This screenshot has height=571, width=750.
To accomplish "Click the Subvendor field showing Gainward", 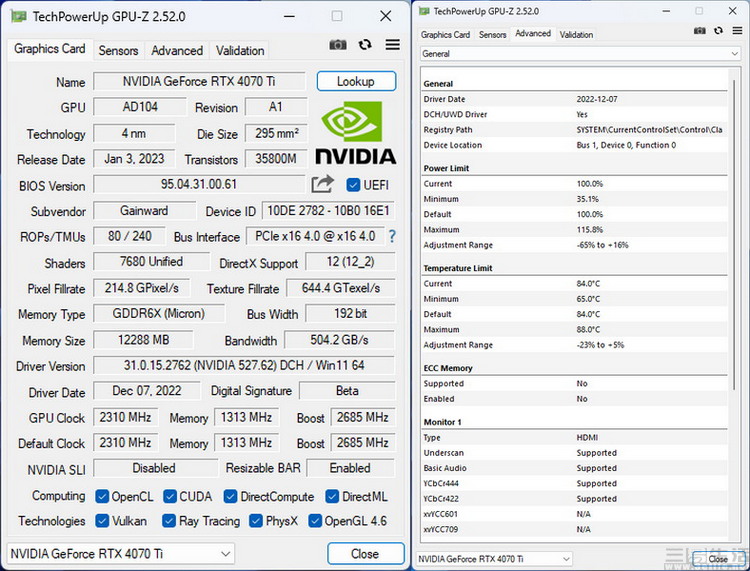I will [x=144, y=211].
